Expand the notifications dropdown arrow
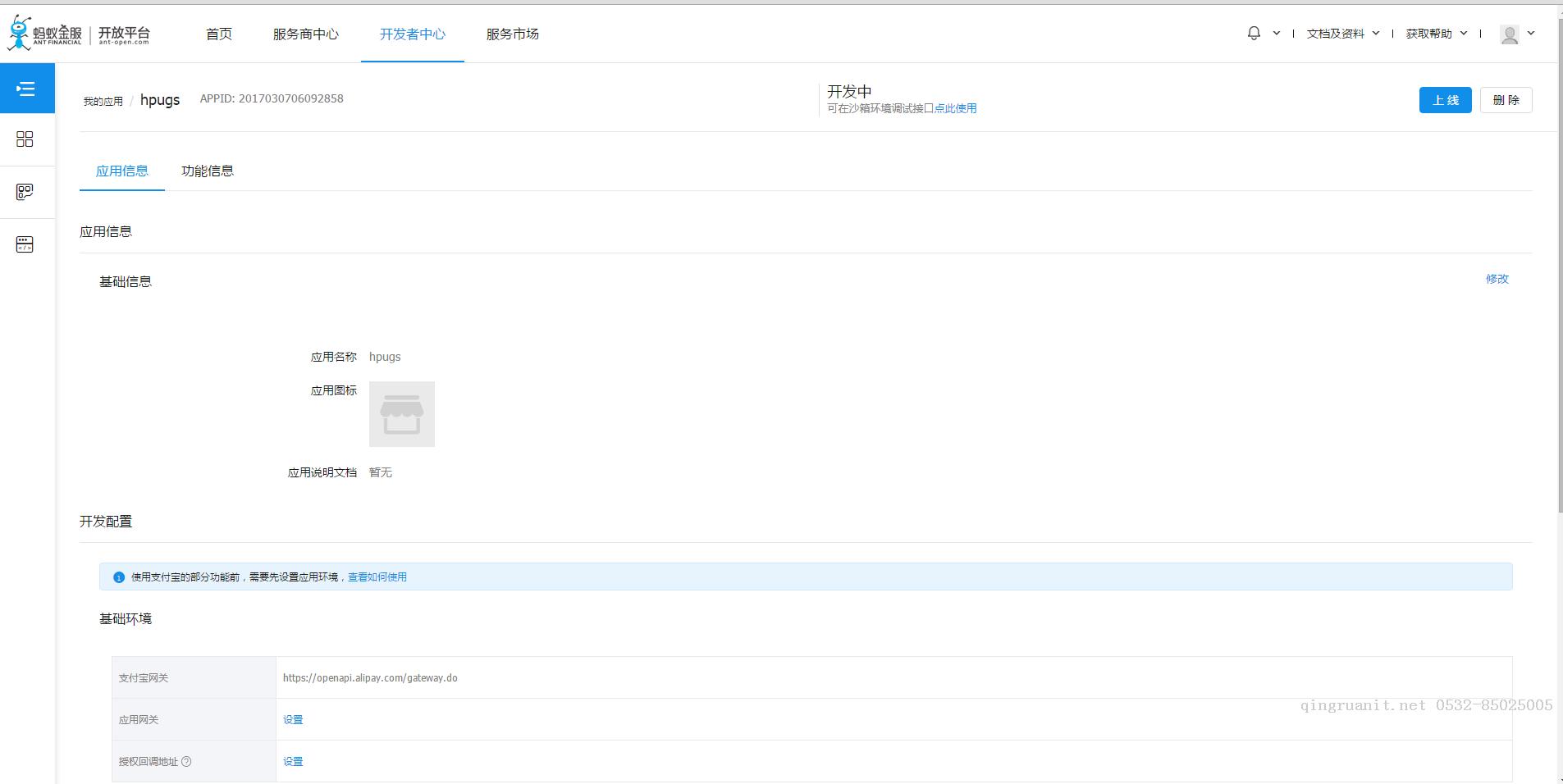 [x=1277, y=34]
